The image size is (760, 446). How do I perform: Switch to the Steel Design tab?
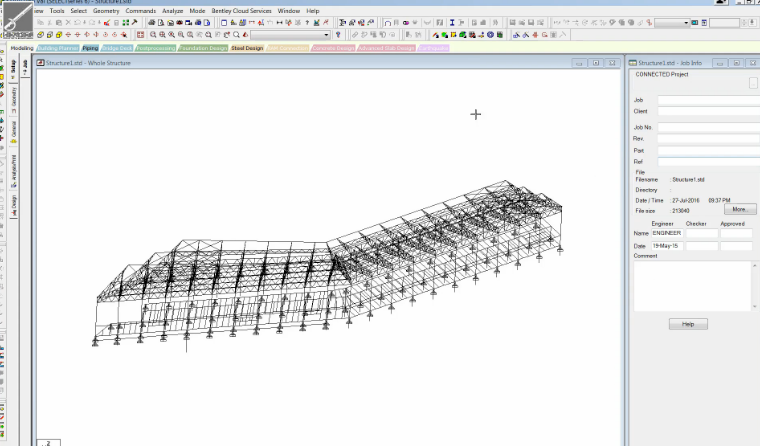point(247,48)
